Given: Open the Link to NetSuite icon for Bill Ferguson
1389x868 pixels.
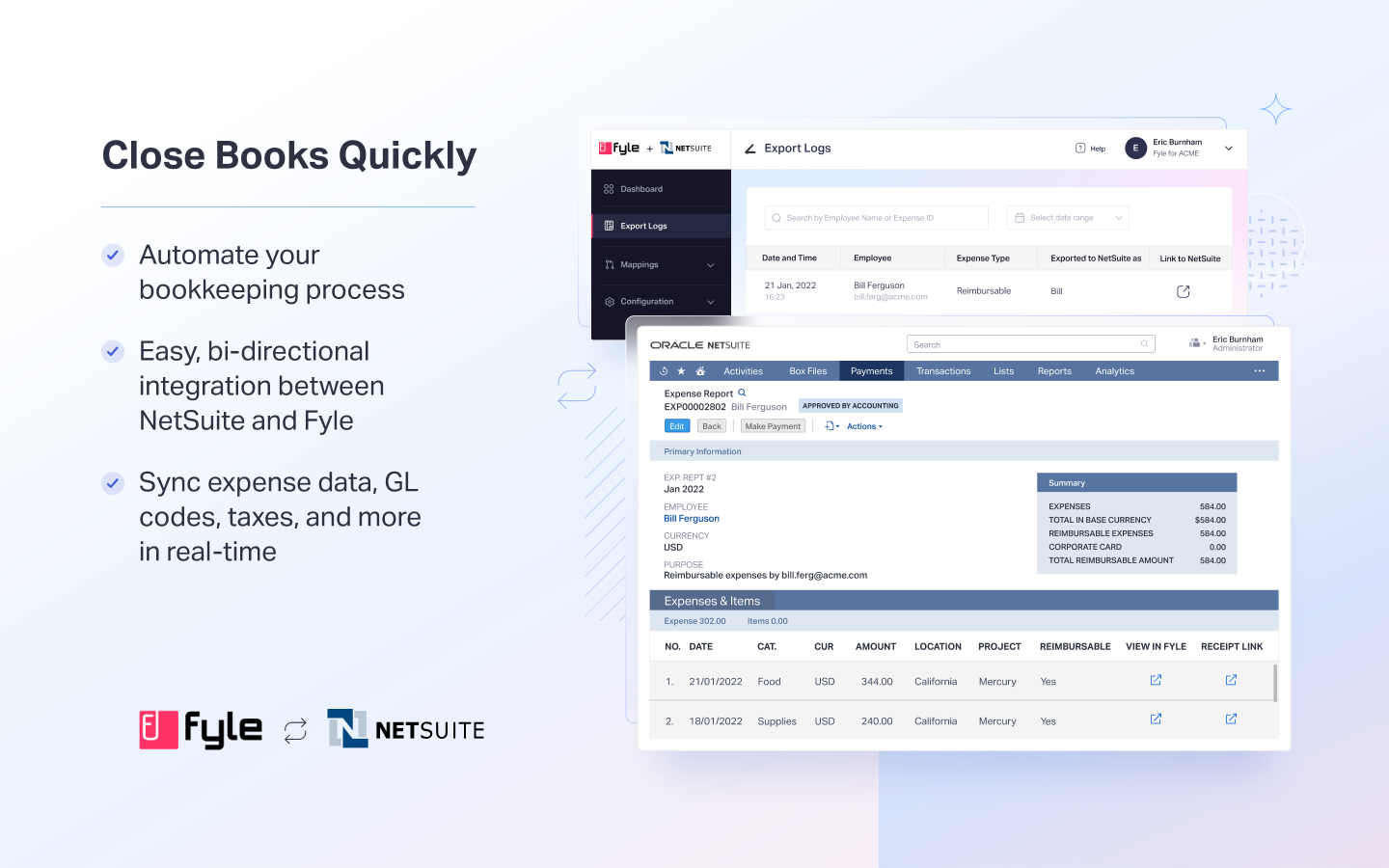Looking at the screenshot, I should pyautogui.click(x=1184, y=291).
